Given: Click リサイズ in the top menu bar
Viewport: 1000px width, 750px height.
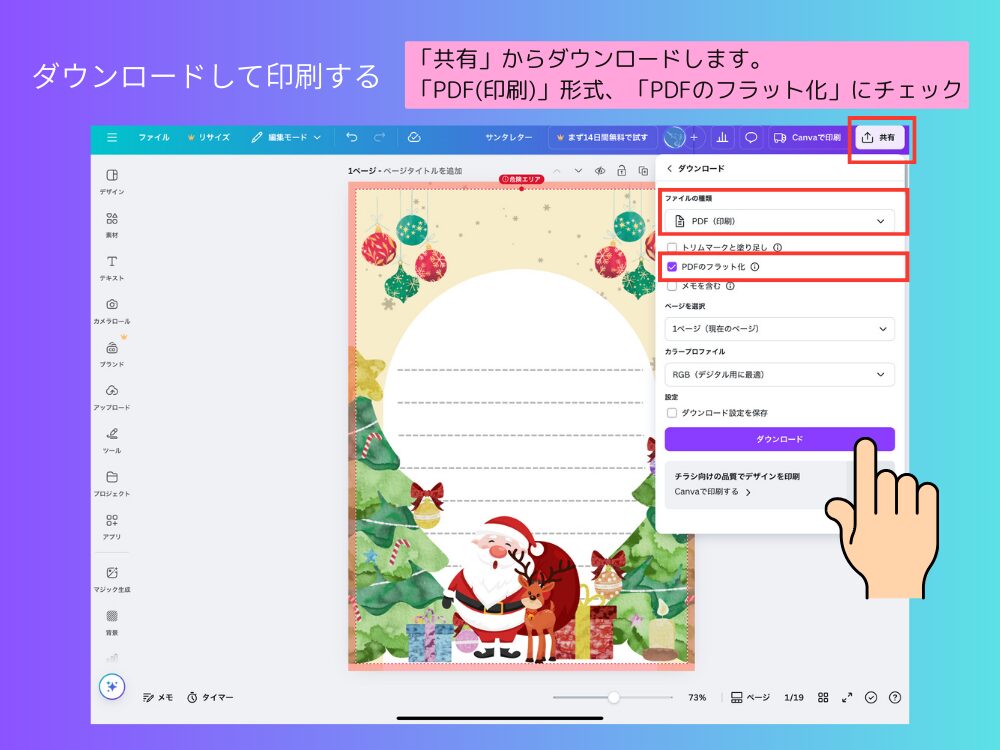Looking at the screenshot, I should pos(214,137).
